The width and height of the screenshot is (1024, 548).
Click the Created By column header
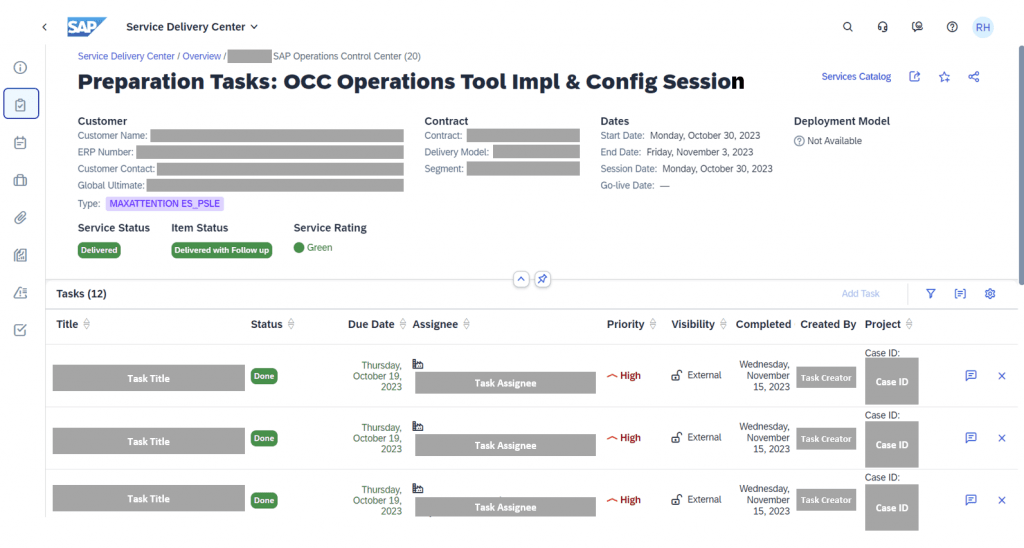[828, 324]
